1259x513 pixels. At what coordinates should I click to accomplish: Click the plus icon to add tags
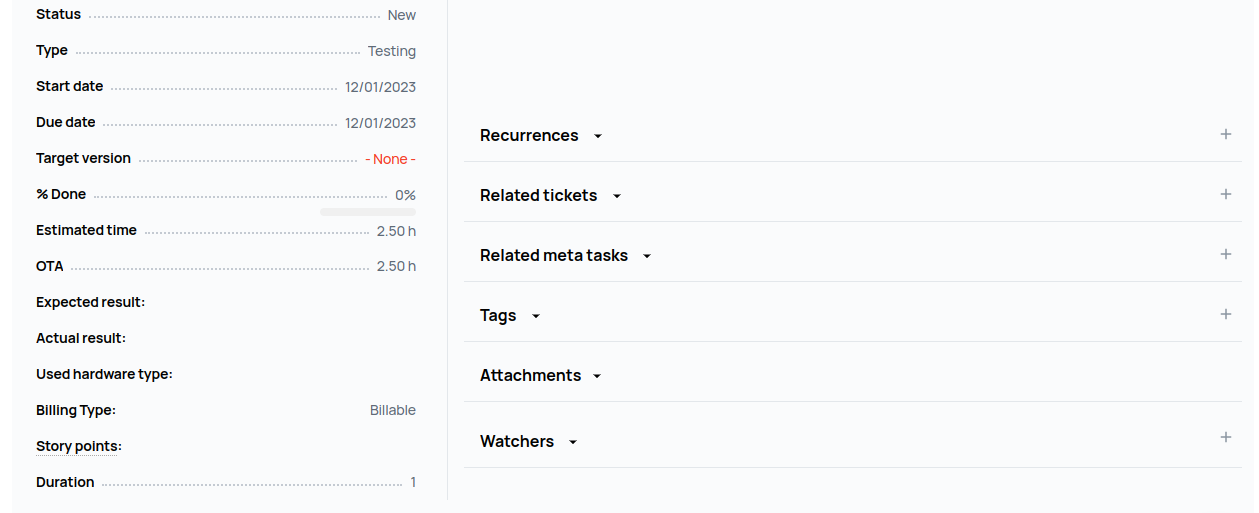(x=1225, y=314)
